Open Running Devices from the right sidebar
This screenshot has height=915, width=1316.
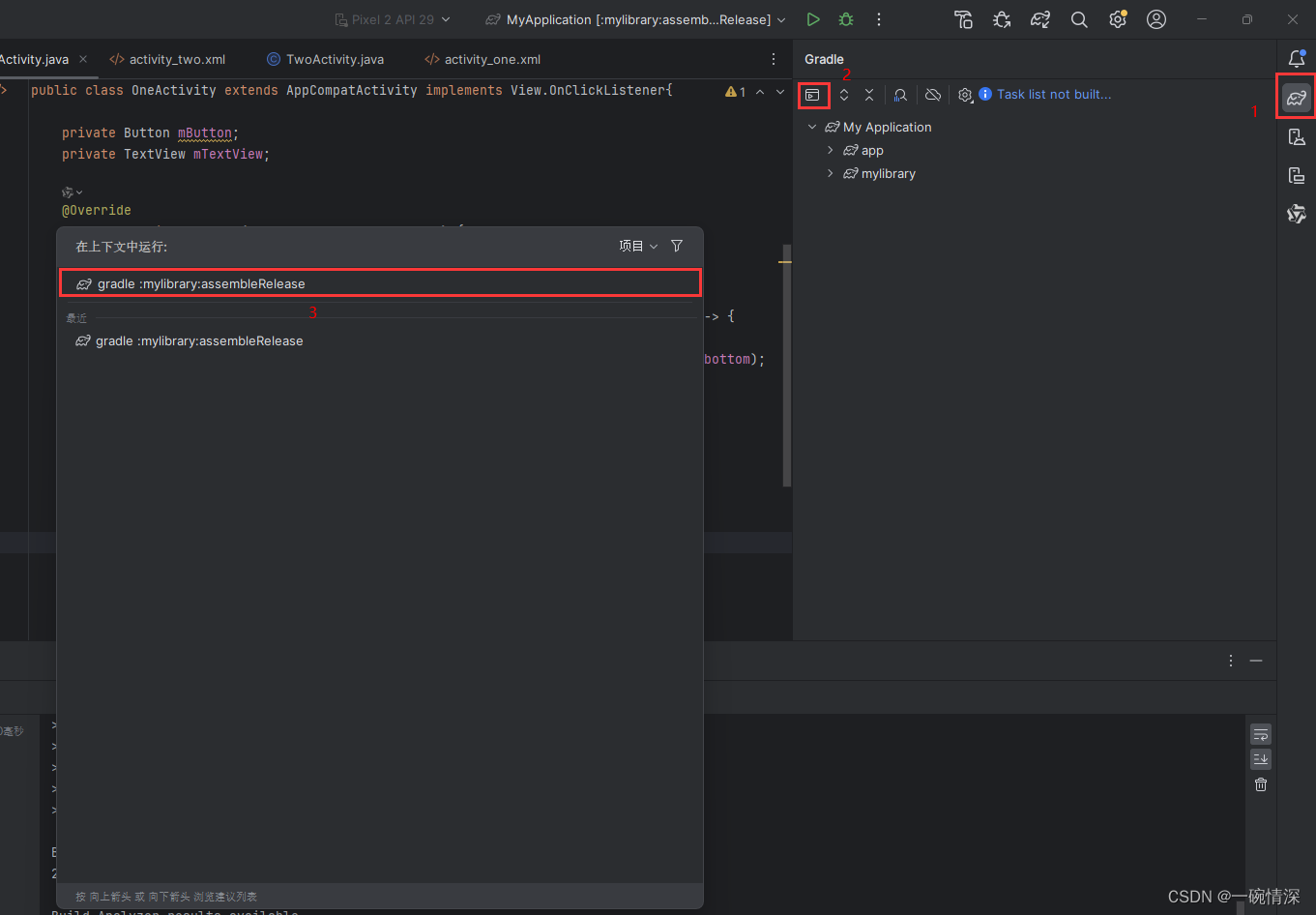[x=1297, y=175]
